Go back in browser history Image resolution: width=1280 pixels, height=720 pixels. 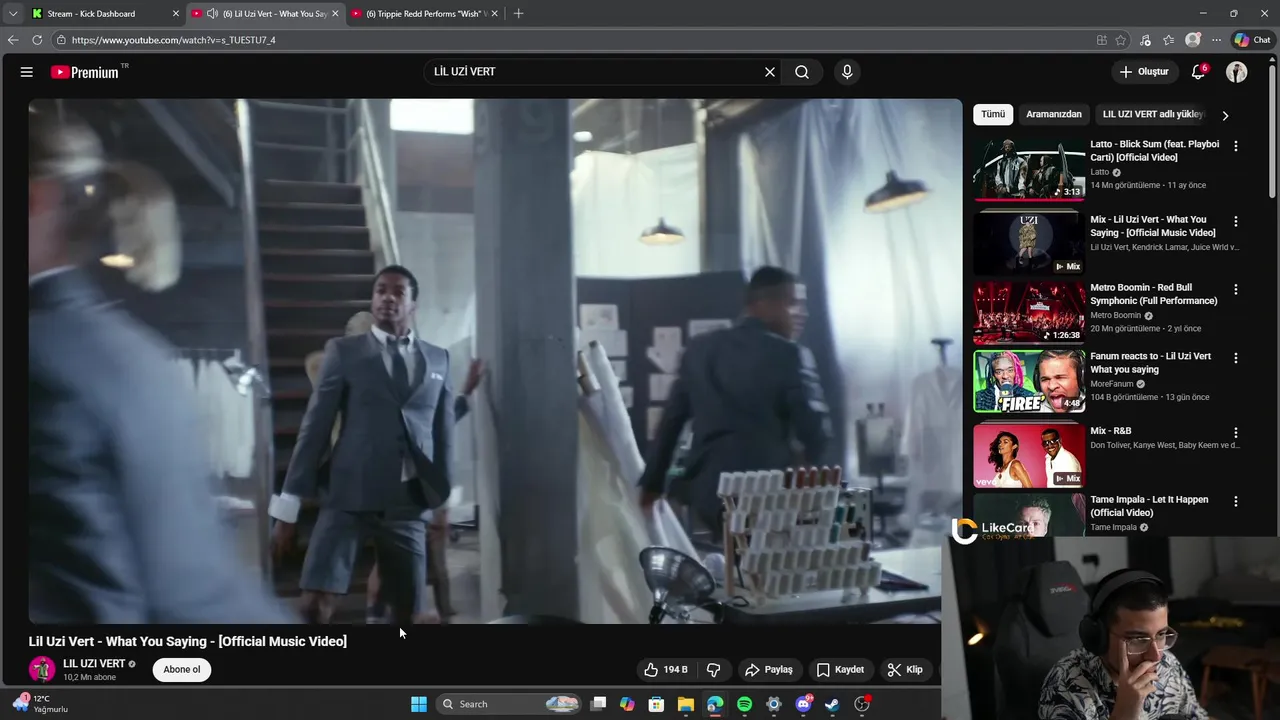pyautogui.click(x=12, y=40)
